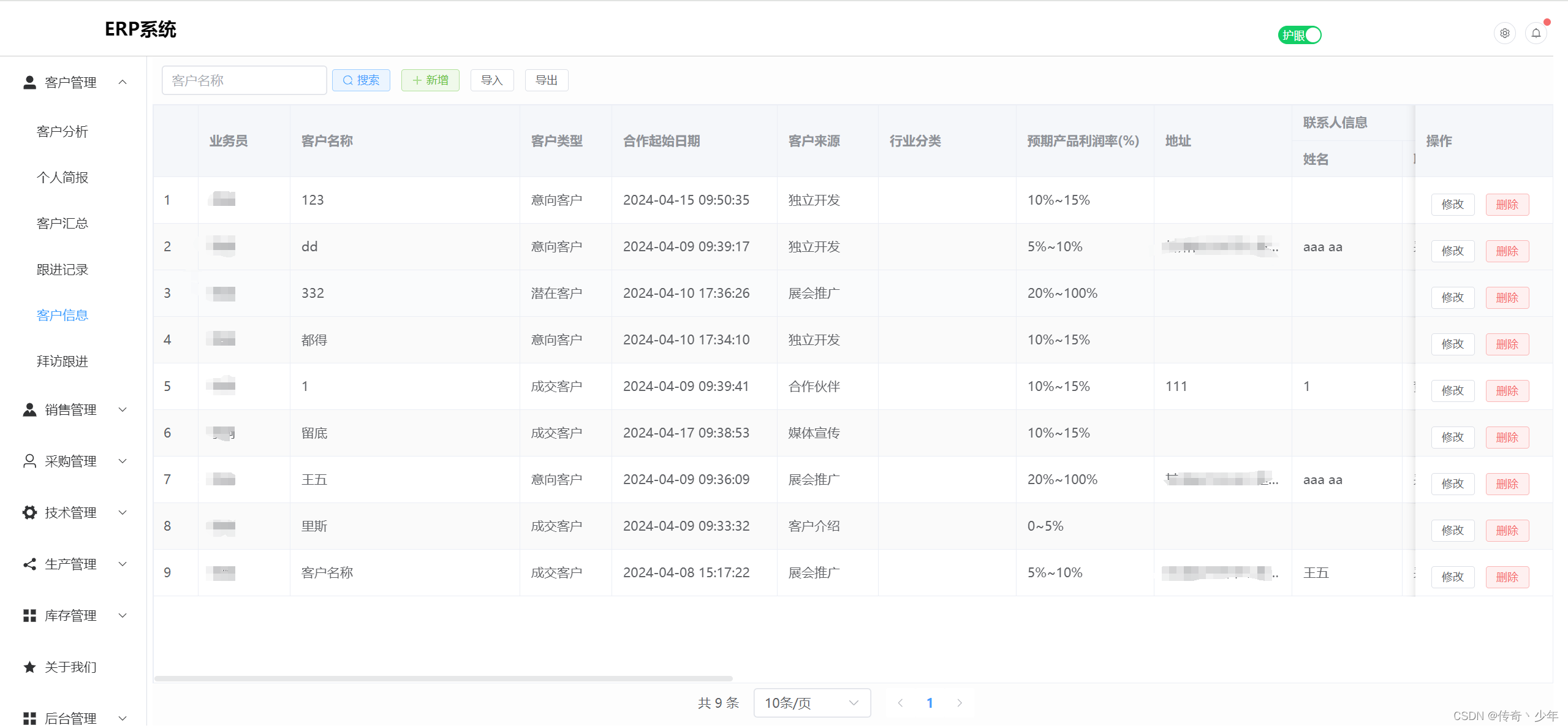
Task: Expand the 采购管理 menu chevron
Action: (x=123, y=461)
